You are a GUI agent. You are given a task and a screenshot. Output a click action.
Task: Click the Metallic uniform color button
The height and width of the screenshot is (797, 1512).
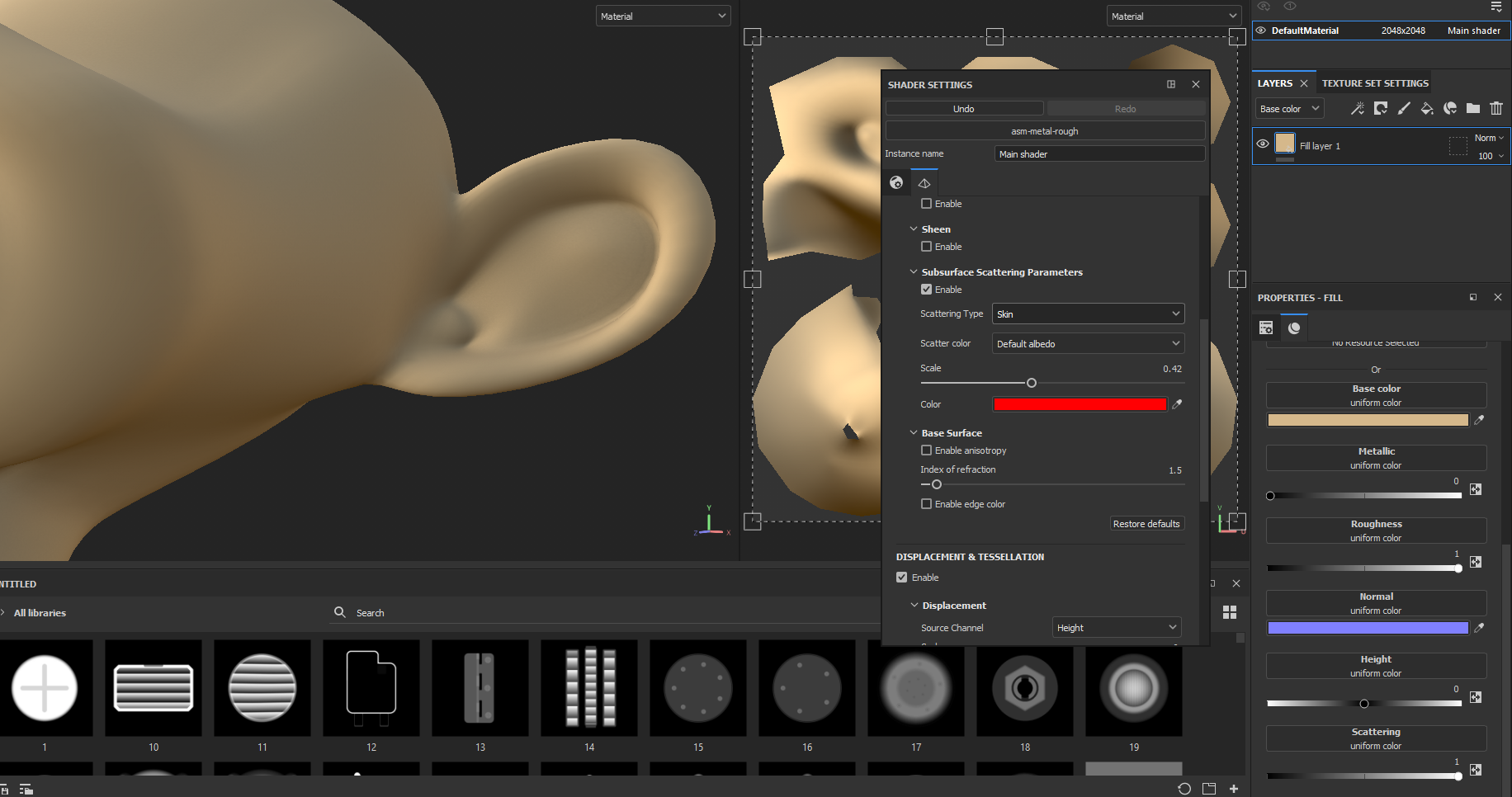1377,458
